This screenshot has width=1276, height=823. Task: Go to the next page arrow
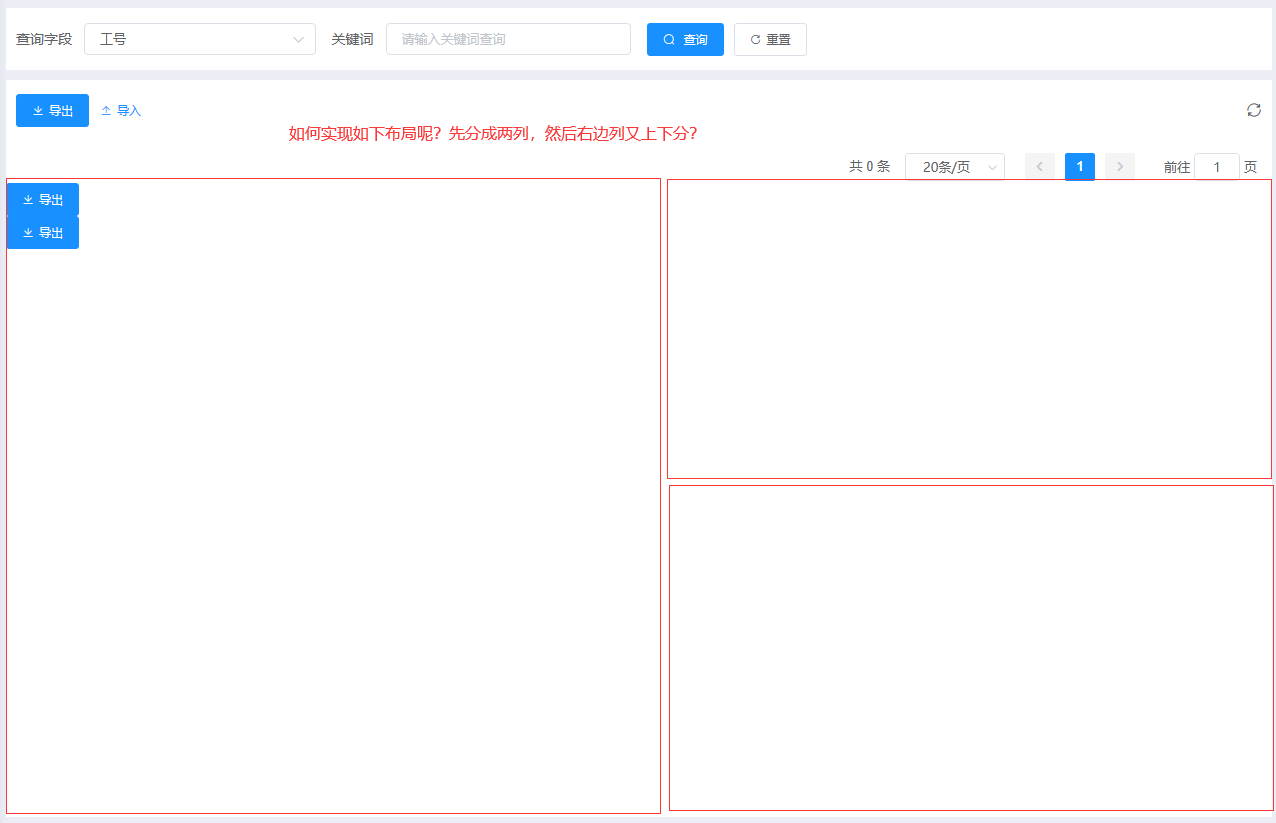click(1119, 167)
